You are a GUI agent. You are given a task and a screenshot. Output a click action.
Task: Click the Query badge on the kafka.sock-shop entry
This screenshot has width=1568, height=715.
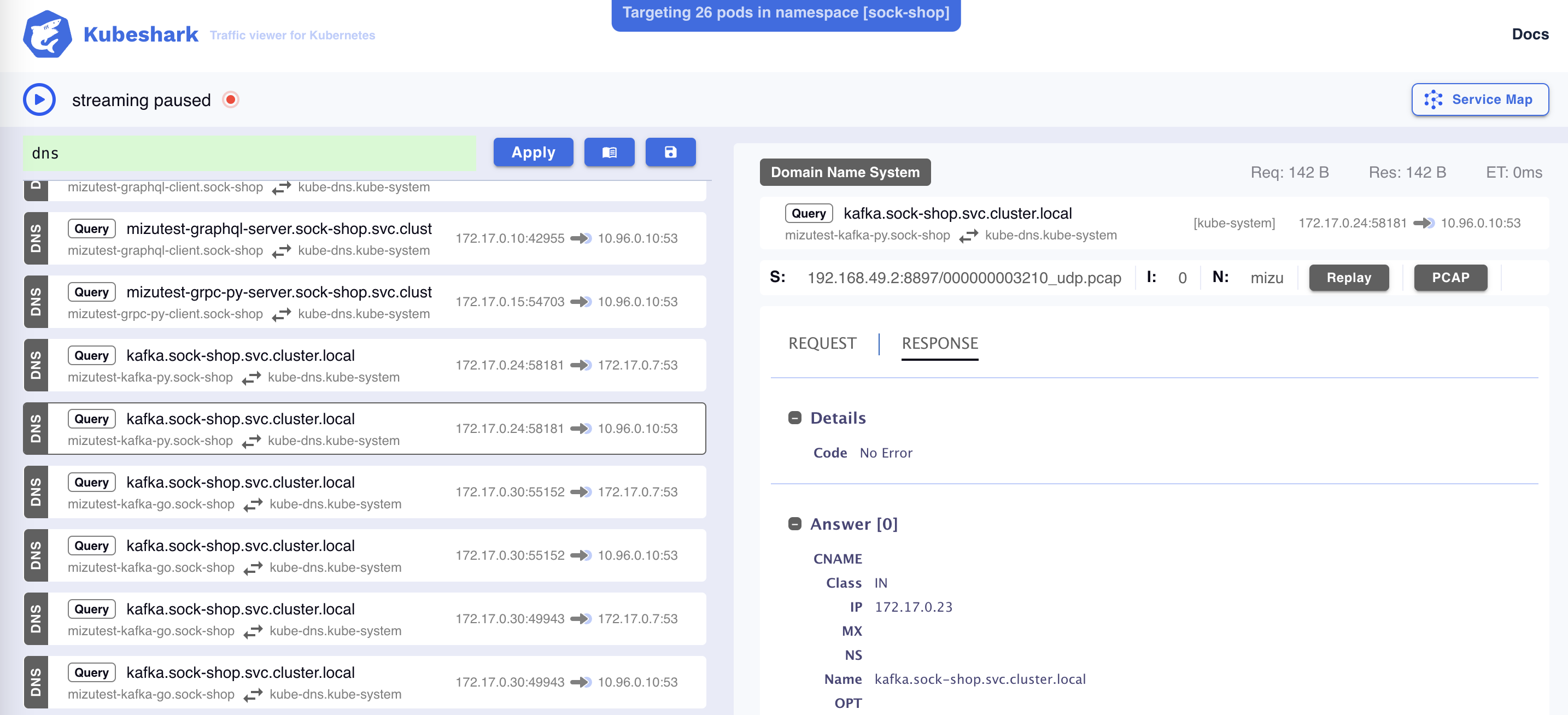coord(91,419)
